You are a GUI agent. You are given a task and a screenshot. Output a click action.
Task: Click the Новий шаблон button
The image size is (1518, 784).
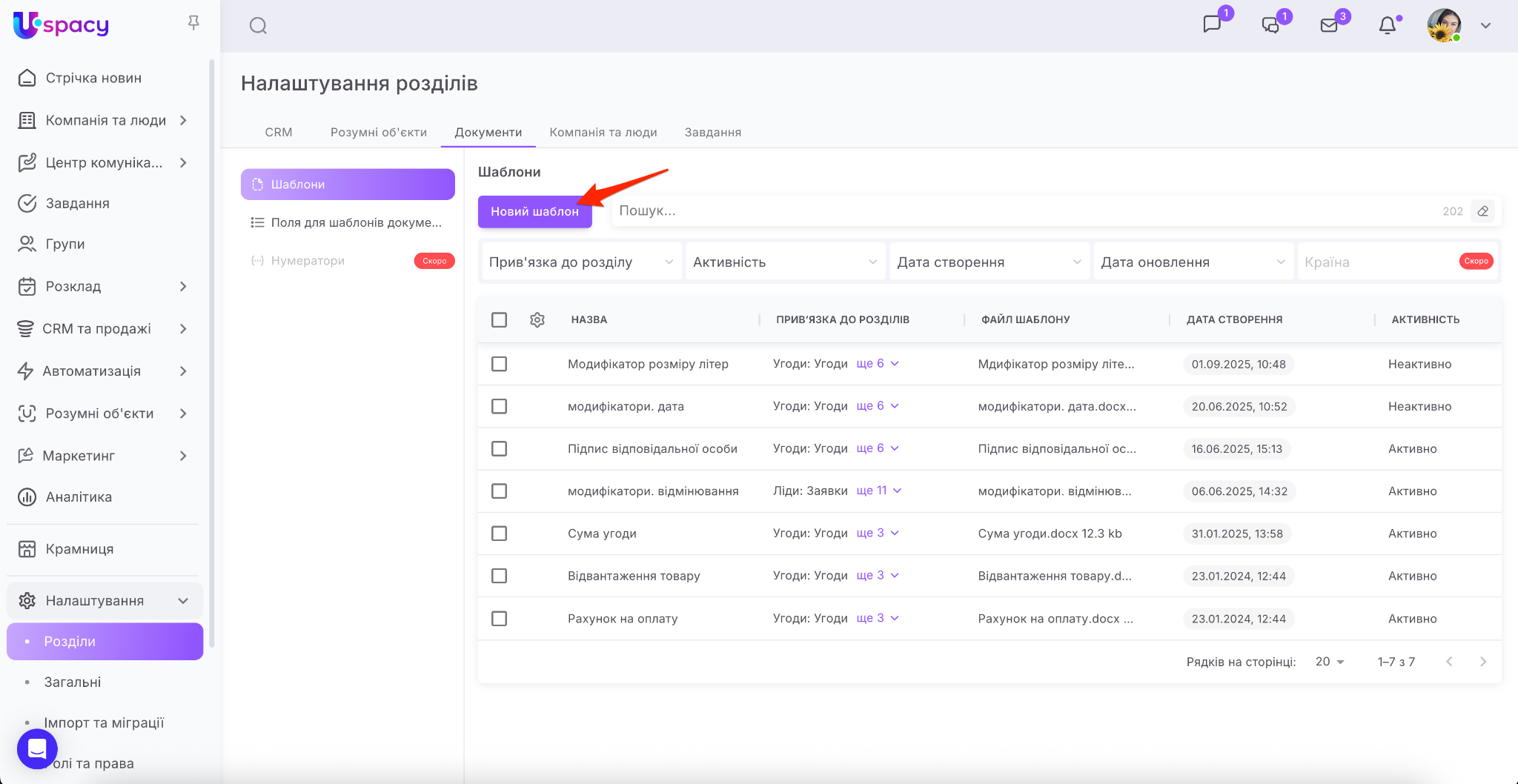534,212
